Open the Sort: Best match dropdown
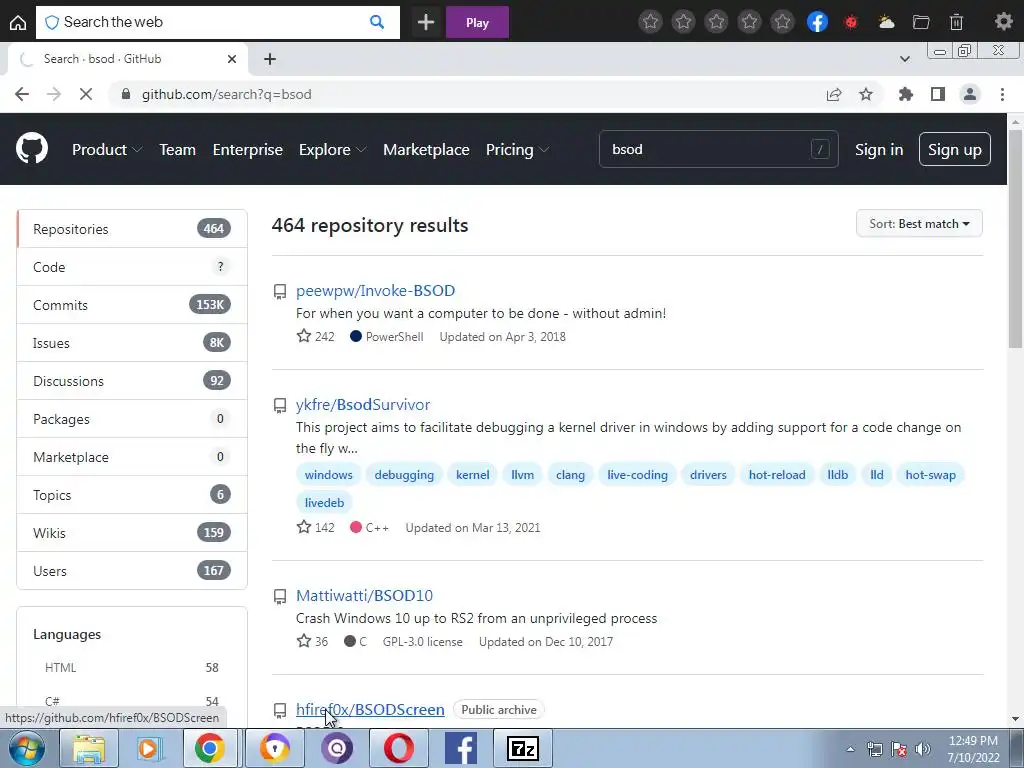The image size is (1024, 768). coord(919,224)
